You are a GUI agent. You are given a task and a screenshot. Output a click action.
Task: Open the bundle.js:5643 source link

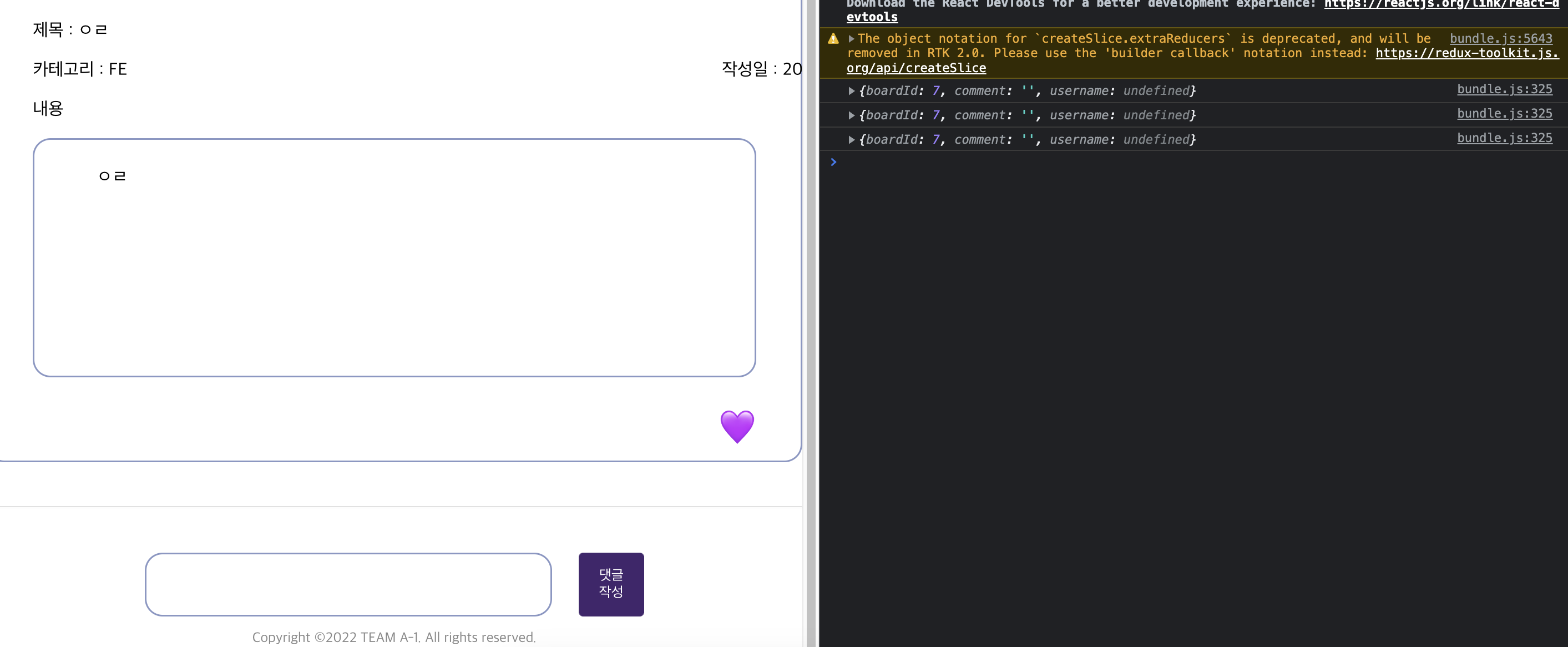1500,38
